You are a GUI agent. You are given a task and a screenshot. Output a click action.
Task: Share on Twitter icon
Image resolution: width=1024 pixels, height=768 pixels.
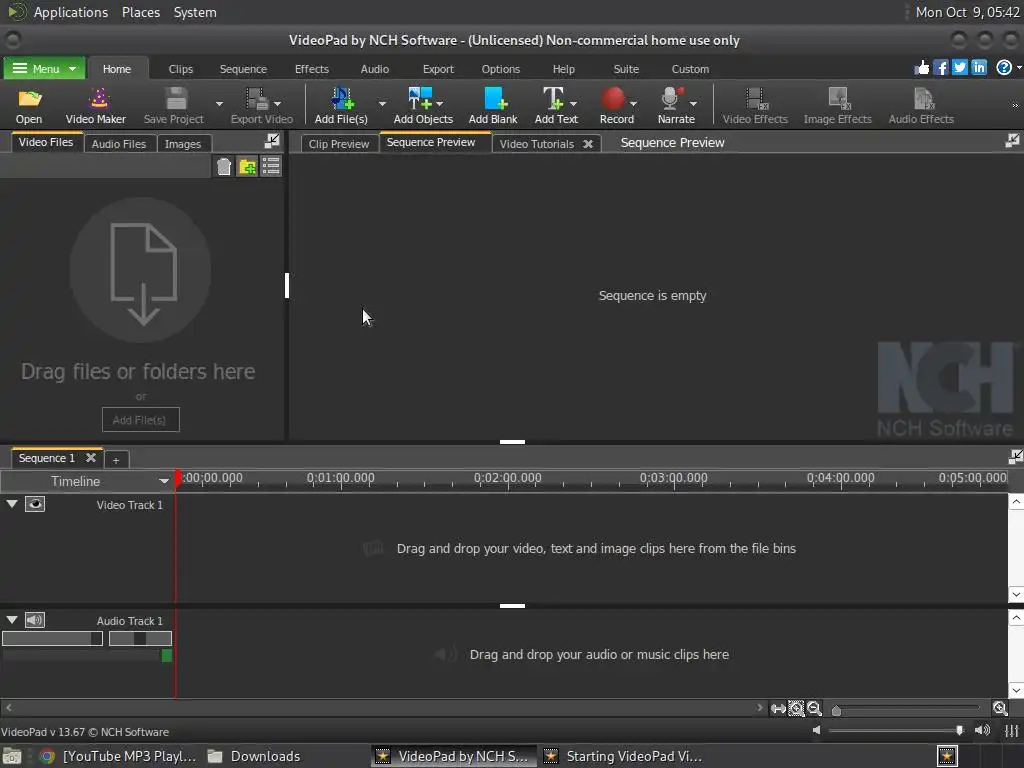point(959,67)
